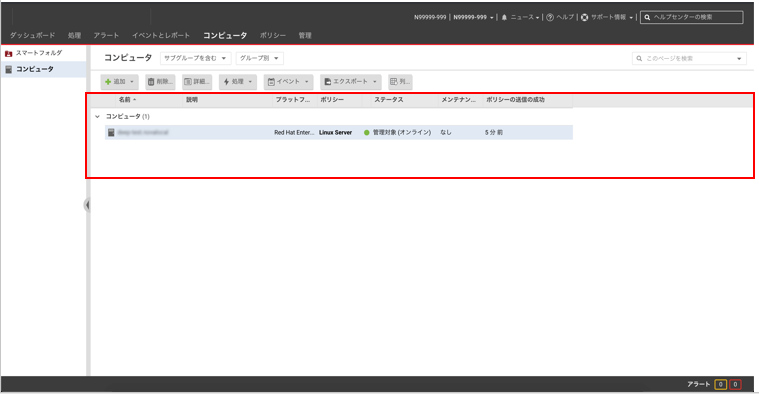This screenshot has width=759, height=394.
Task: Open the 追加 dropdown arrow
Action: (132, 82)
